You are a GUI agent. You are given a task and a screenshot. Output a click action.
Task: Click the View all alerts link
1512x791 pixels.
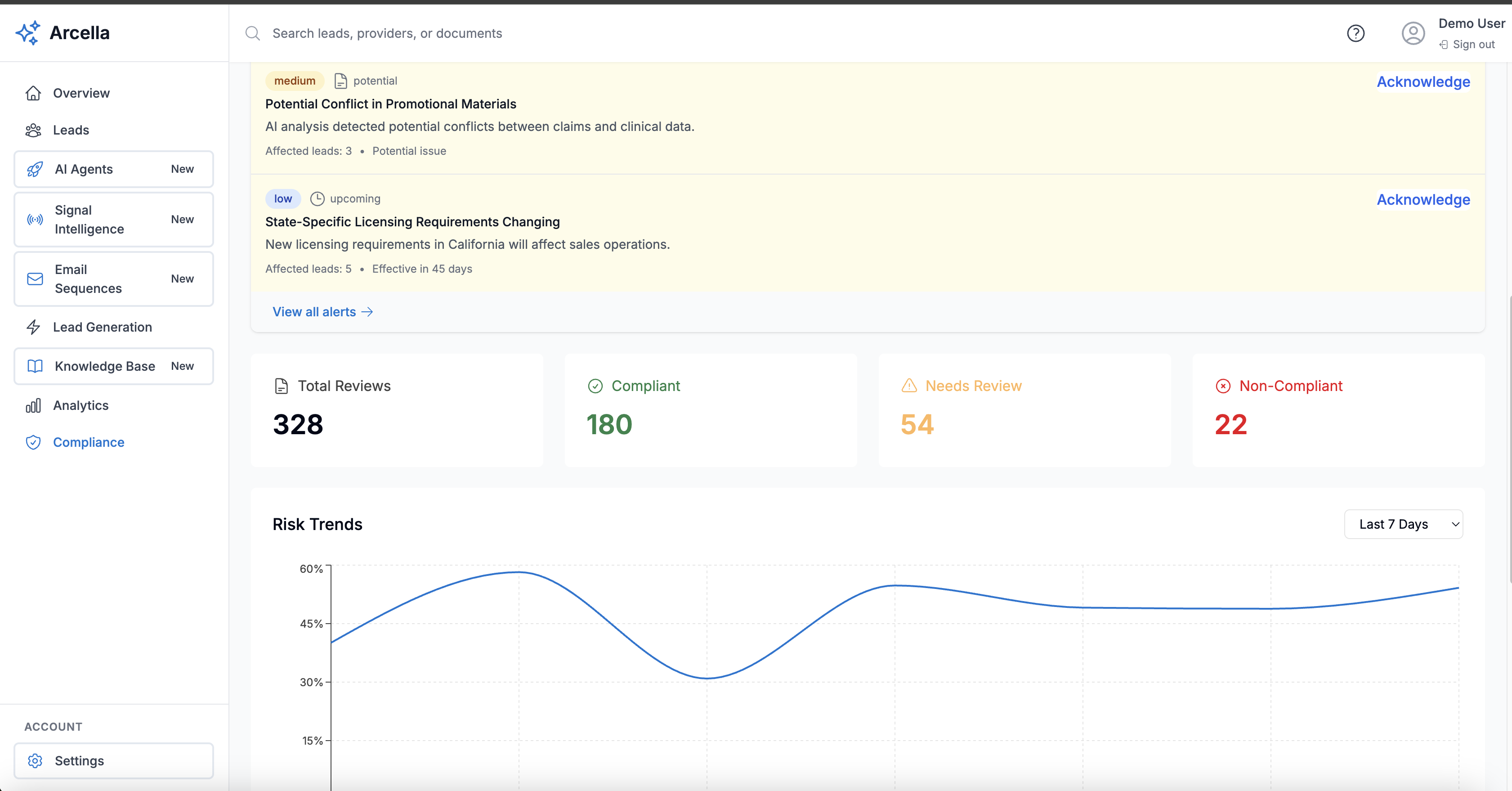point(322,312)
